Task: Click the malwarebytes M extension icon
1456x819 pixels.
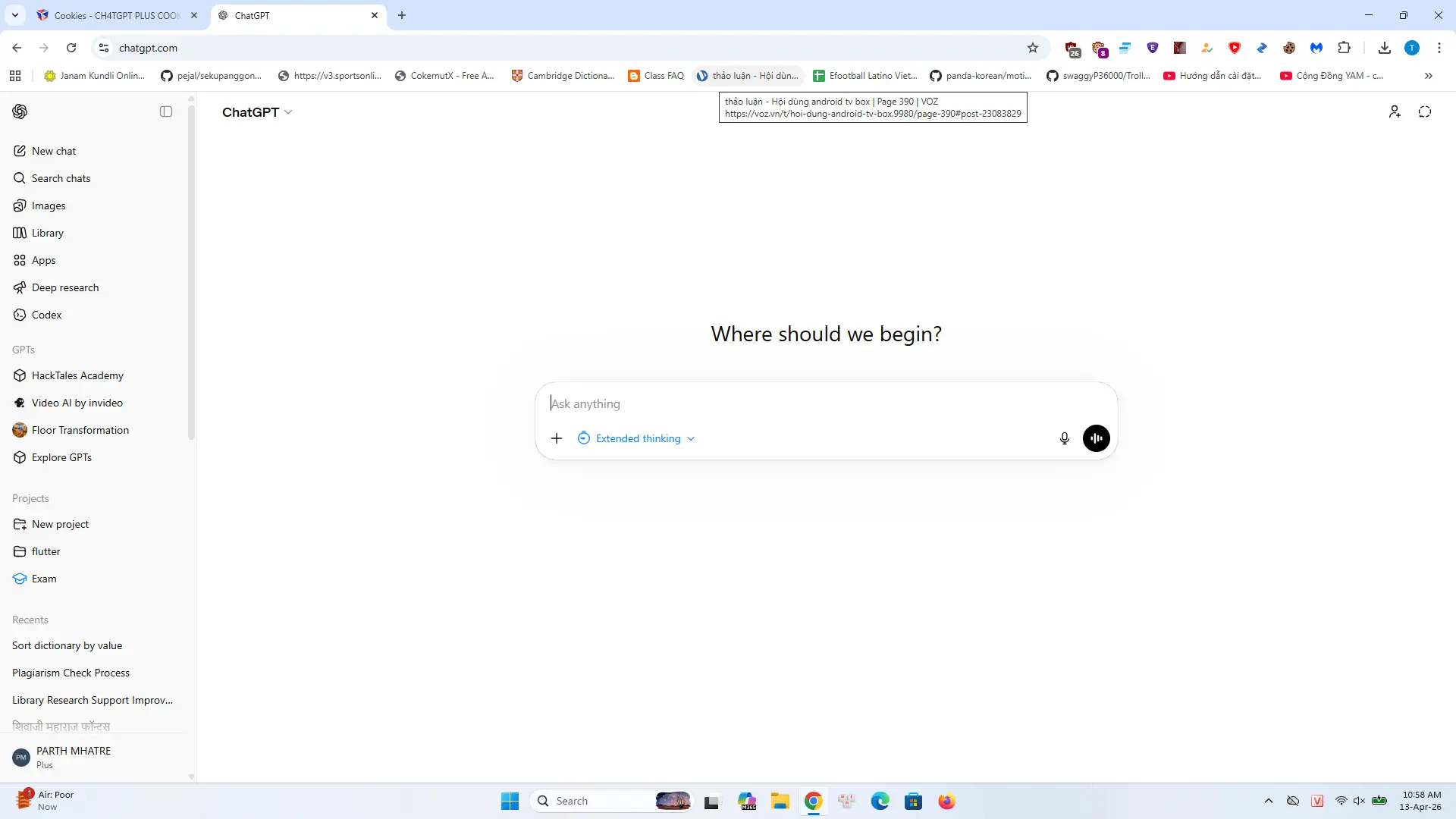Action: click(x=1316, y=48)
